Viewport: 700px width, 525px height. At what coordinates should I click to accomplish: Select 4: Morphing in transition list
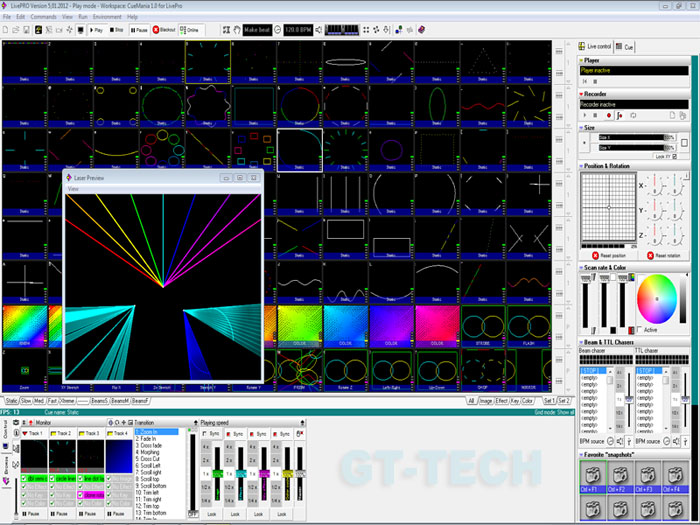(x=147, y=452)
